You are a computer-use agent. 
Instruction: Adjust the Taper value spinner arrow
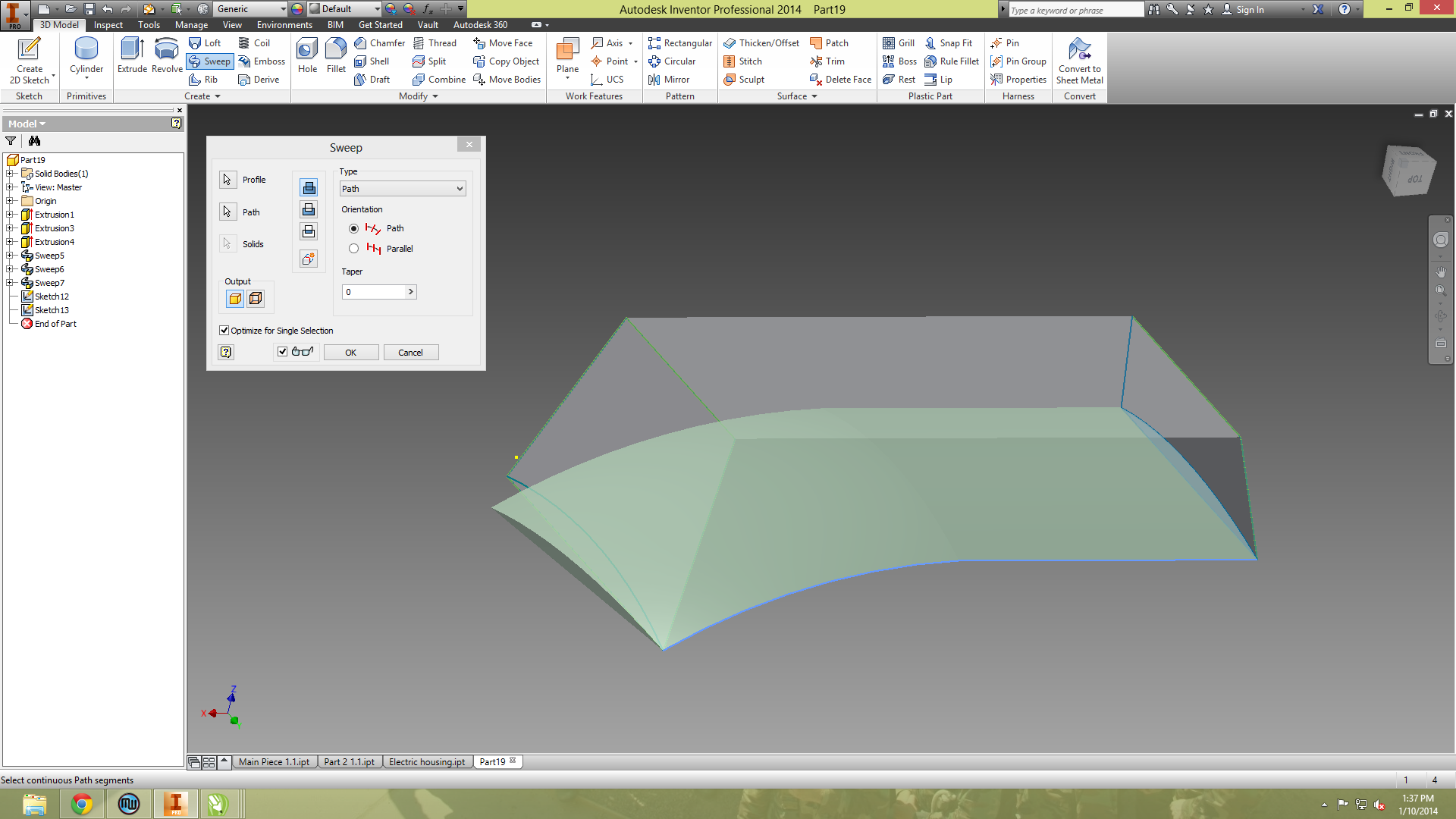pos(410,292)
